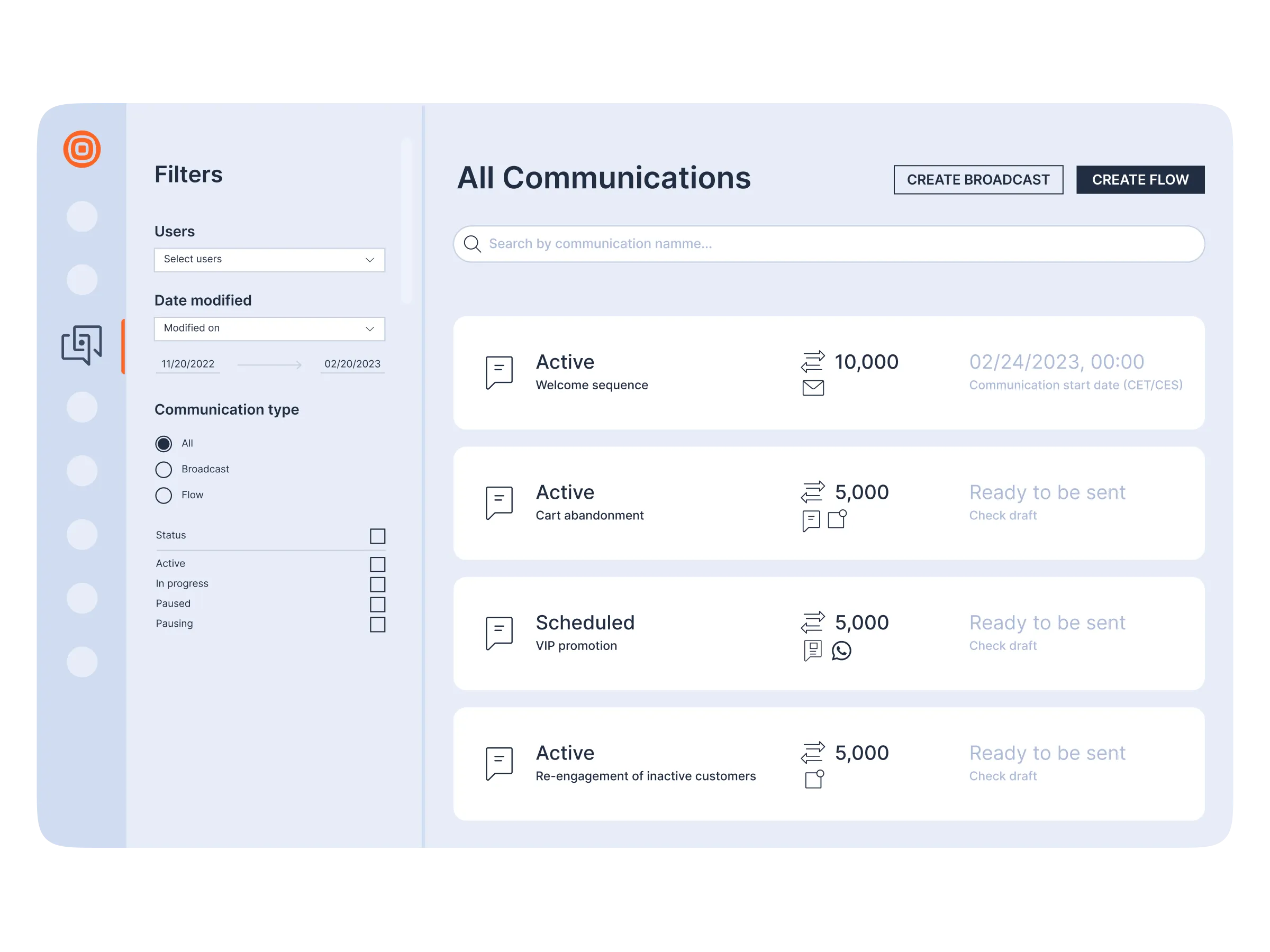Select the Broadcast radio button
The image size is (1270, 952).
pos(164,470)
